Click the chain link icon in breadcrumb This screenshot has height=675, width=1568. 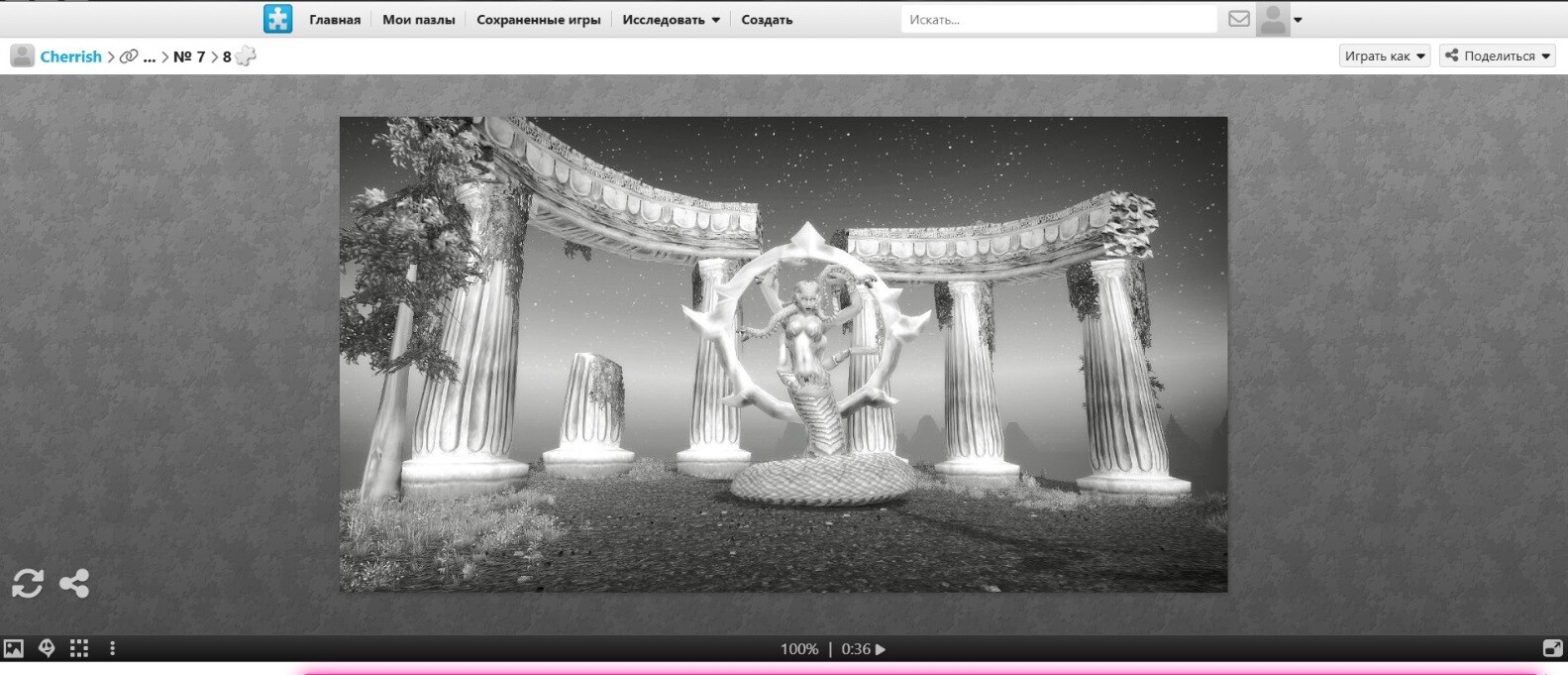[x=129, y=56]
